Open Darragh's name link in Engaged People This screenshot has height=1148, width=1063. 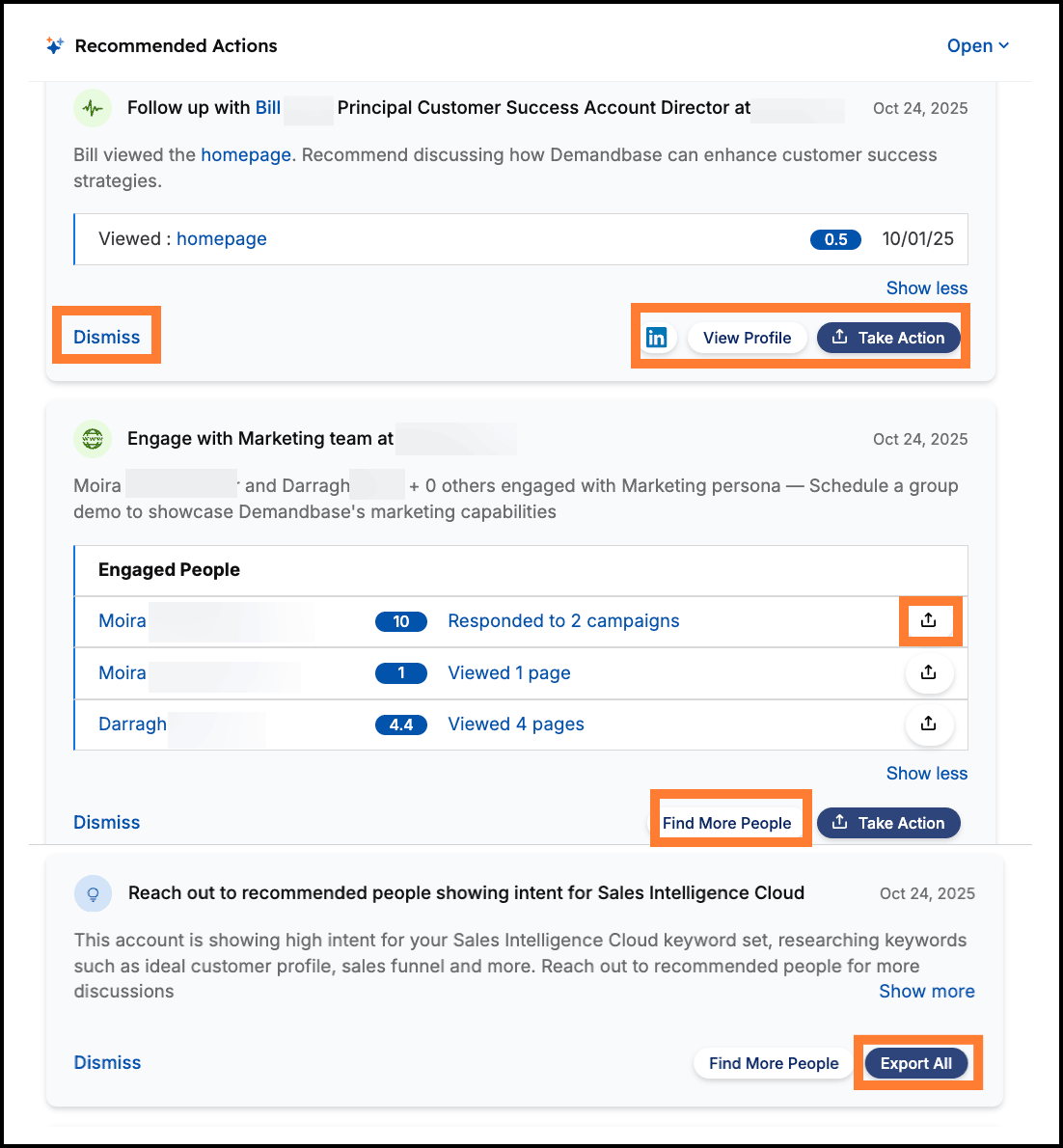(x=132, y=724)
